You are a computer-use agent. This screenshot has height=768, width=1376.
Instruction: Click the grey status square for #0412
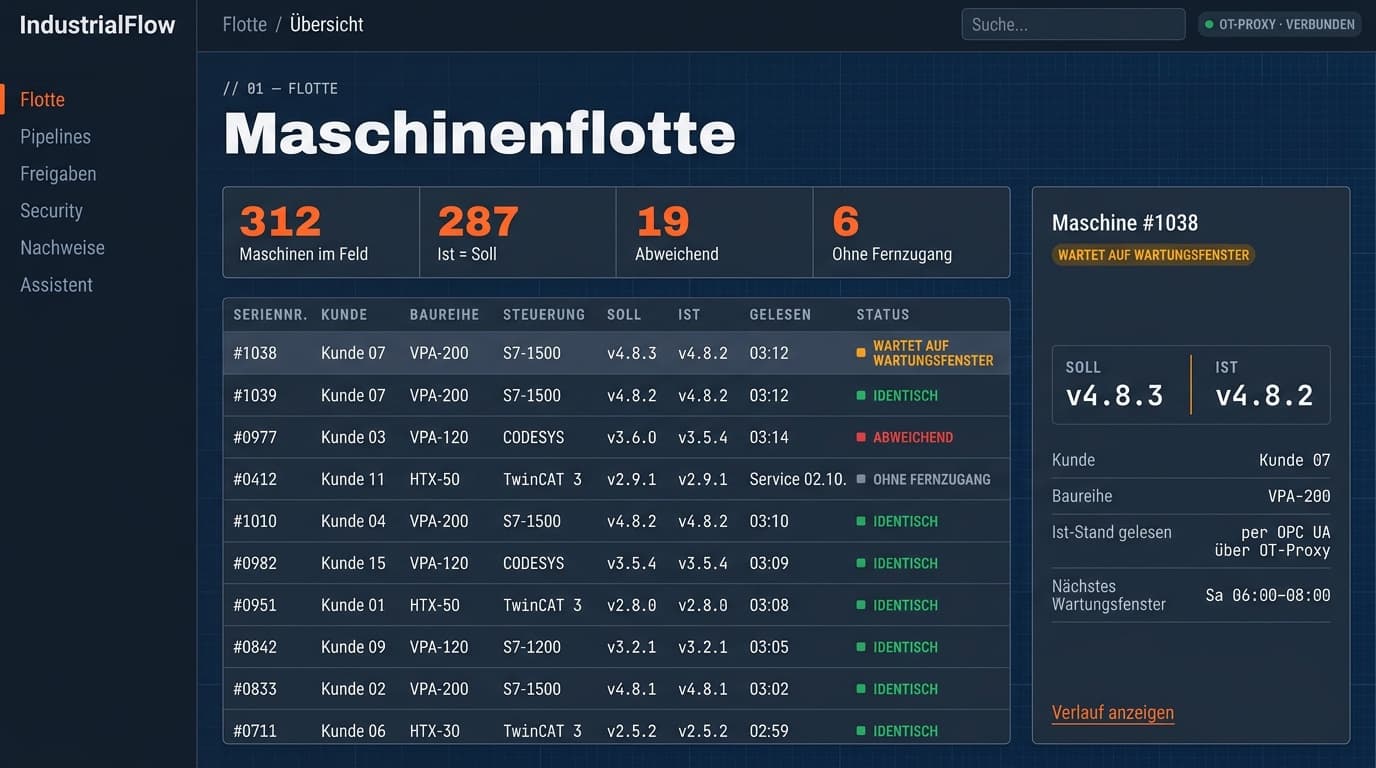point(861,479)
